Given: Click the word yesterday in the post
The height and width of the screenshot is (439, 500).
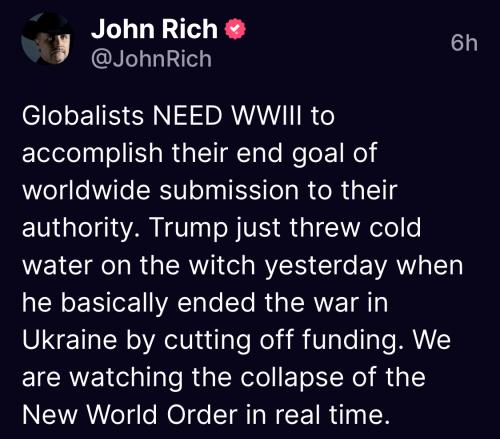Looking at the screenshot, I should pyautogui.click(x=326, y=267).
